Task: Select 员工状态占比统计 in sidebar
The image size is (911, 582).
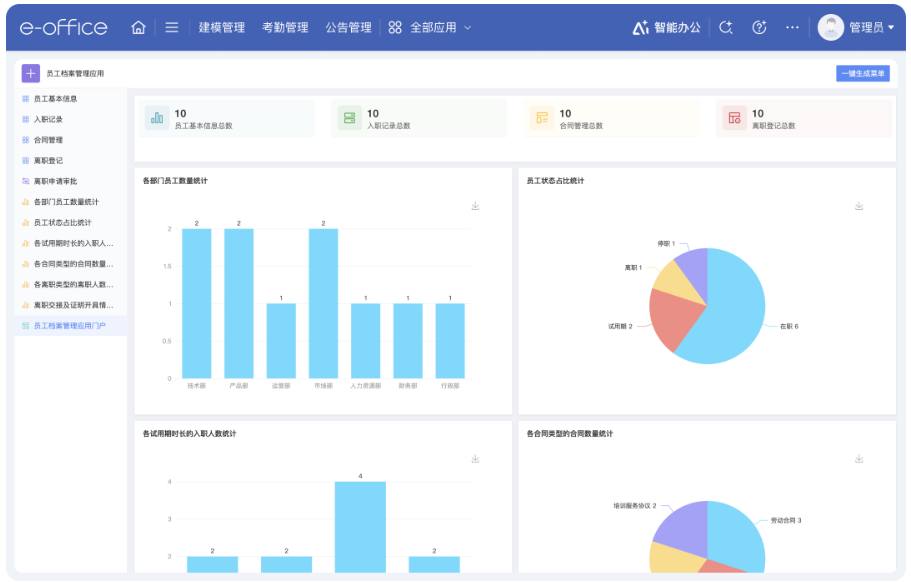Action: point(63,222)
